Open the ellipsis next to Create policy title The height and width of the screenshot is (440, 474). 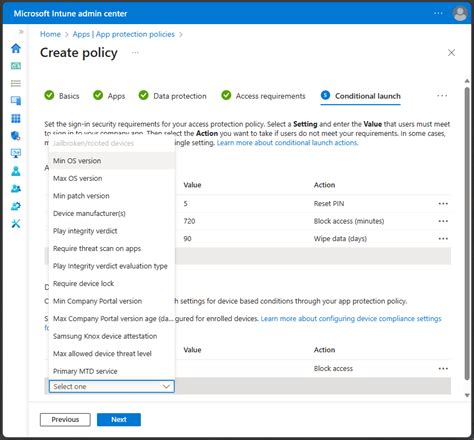tap(135, 53)
